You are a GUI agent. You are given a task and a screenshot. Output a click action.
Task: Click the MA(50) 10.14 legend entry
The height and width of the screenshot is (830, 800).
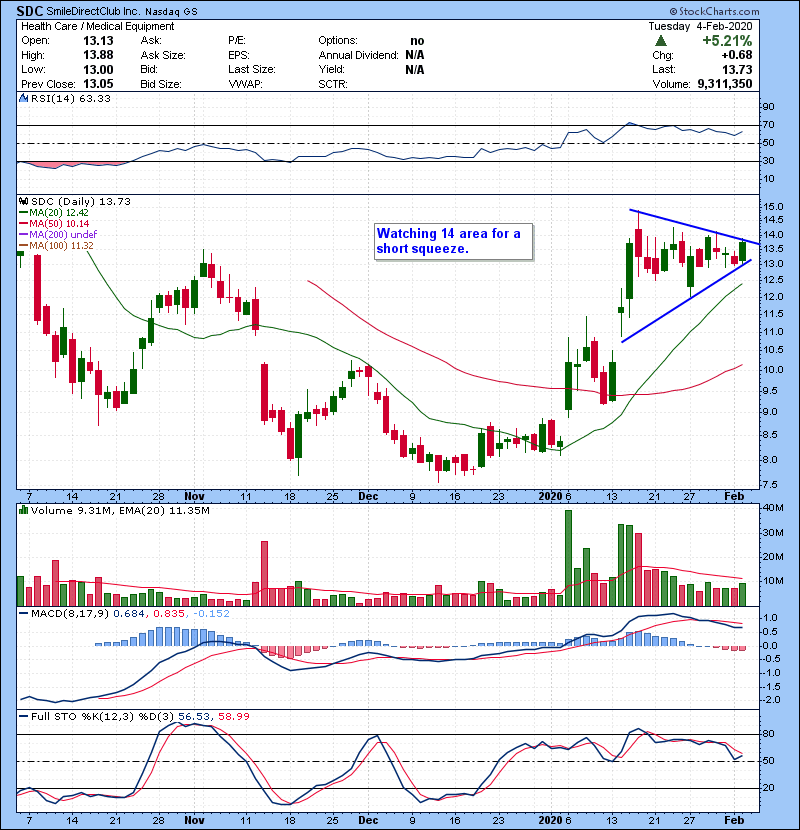coord(54,223)
